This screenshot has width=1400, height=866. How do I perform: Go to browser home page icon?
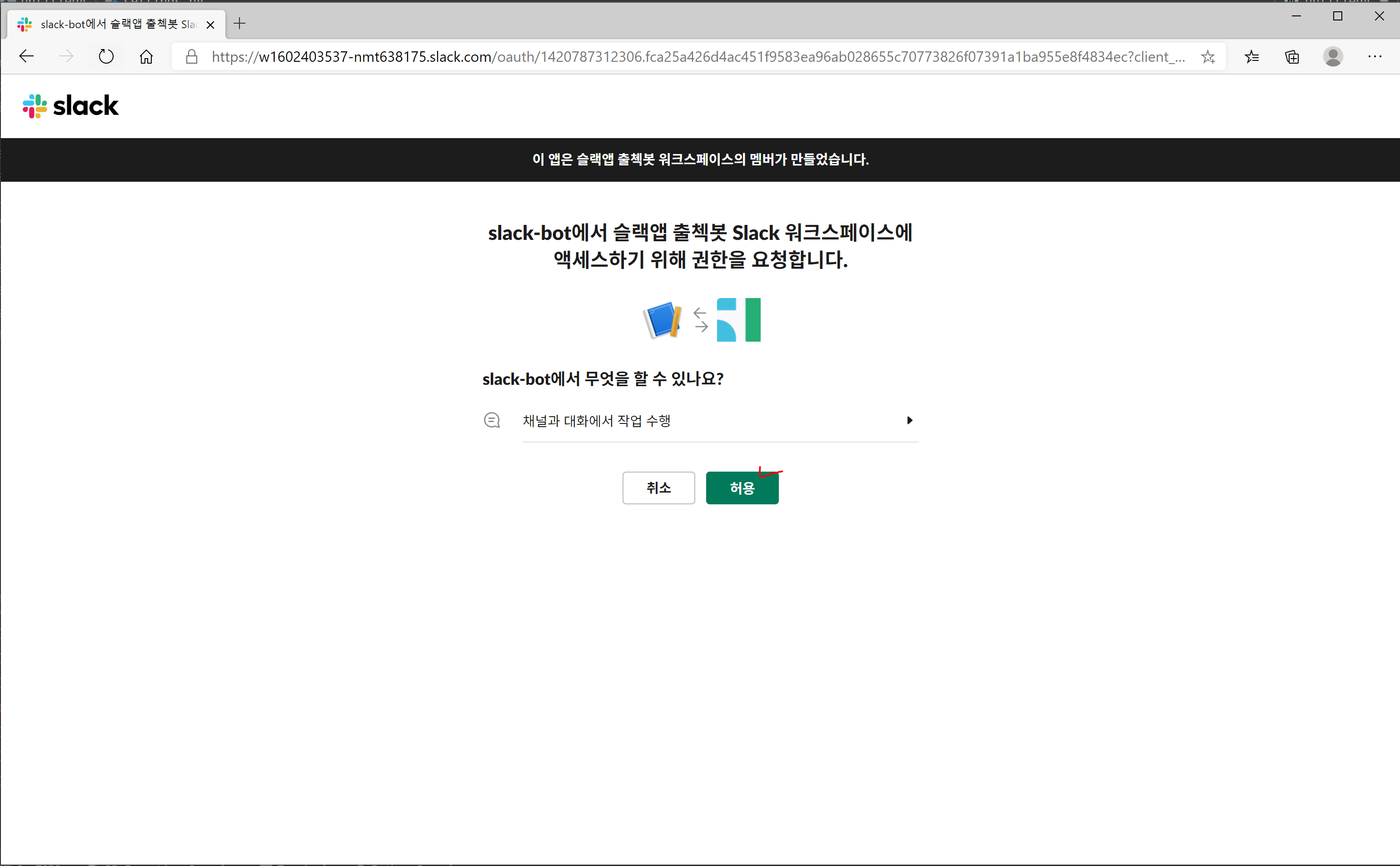147,56
